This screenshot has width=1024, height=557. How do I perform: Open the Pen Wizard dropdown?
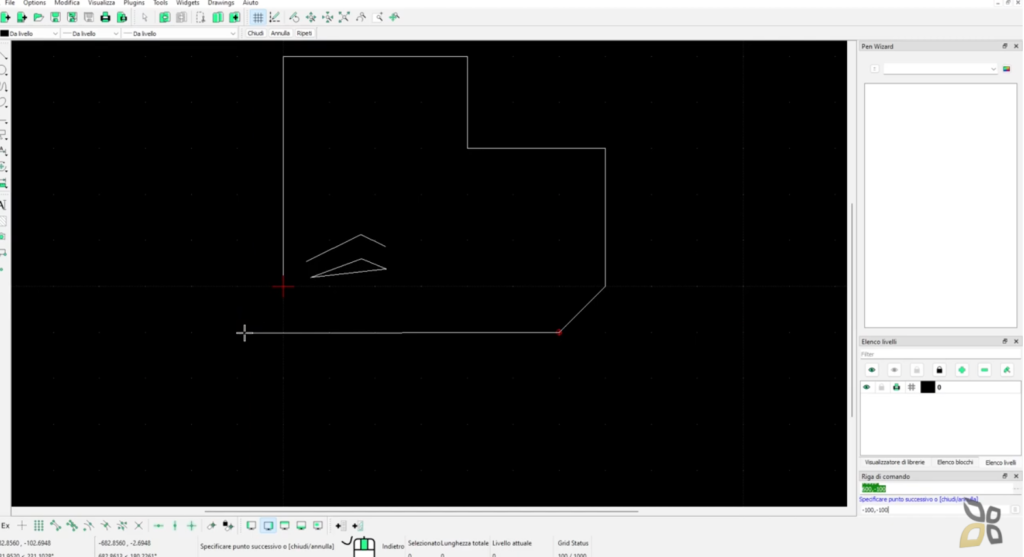(940, 69)
